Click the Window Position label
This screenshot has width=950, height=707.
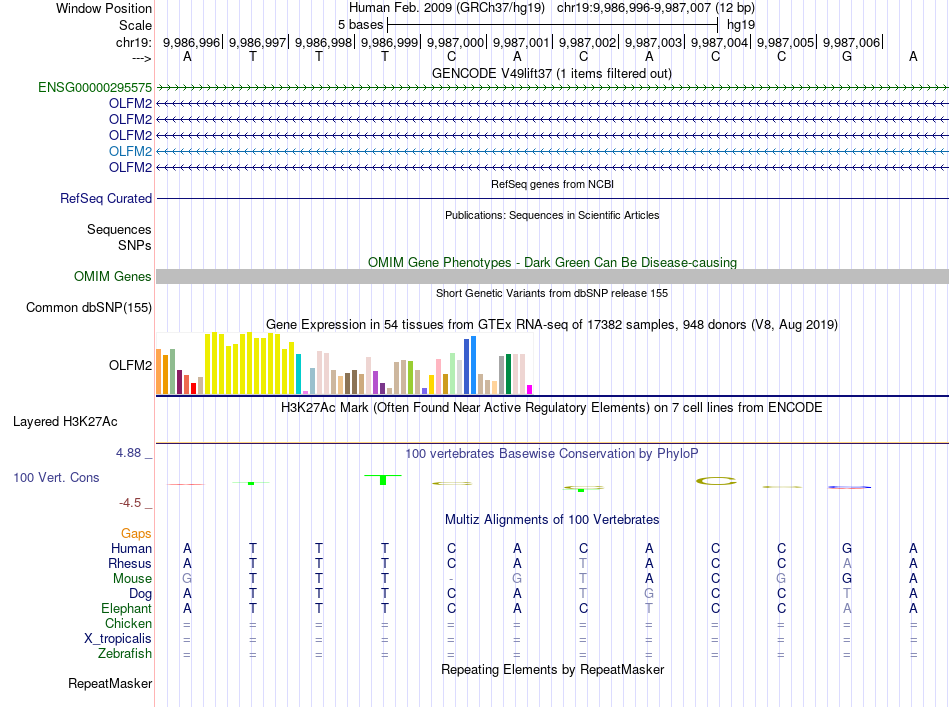(x=104, y=8)
